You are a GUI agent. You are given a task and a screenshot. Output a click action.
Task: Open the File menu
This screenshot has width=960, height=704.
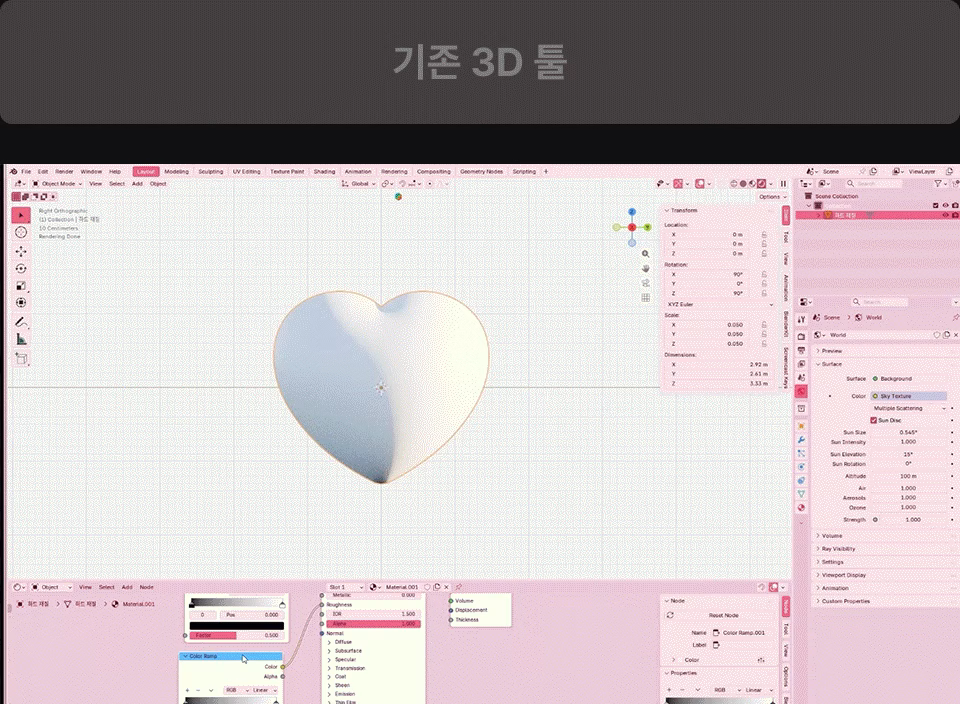(26, 171)
